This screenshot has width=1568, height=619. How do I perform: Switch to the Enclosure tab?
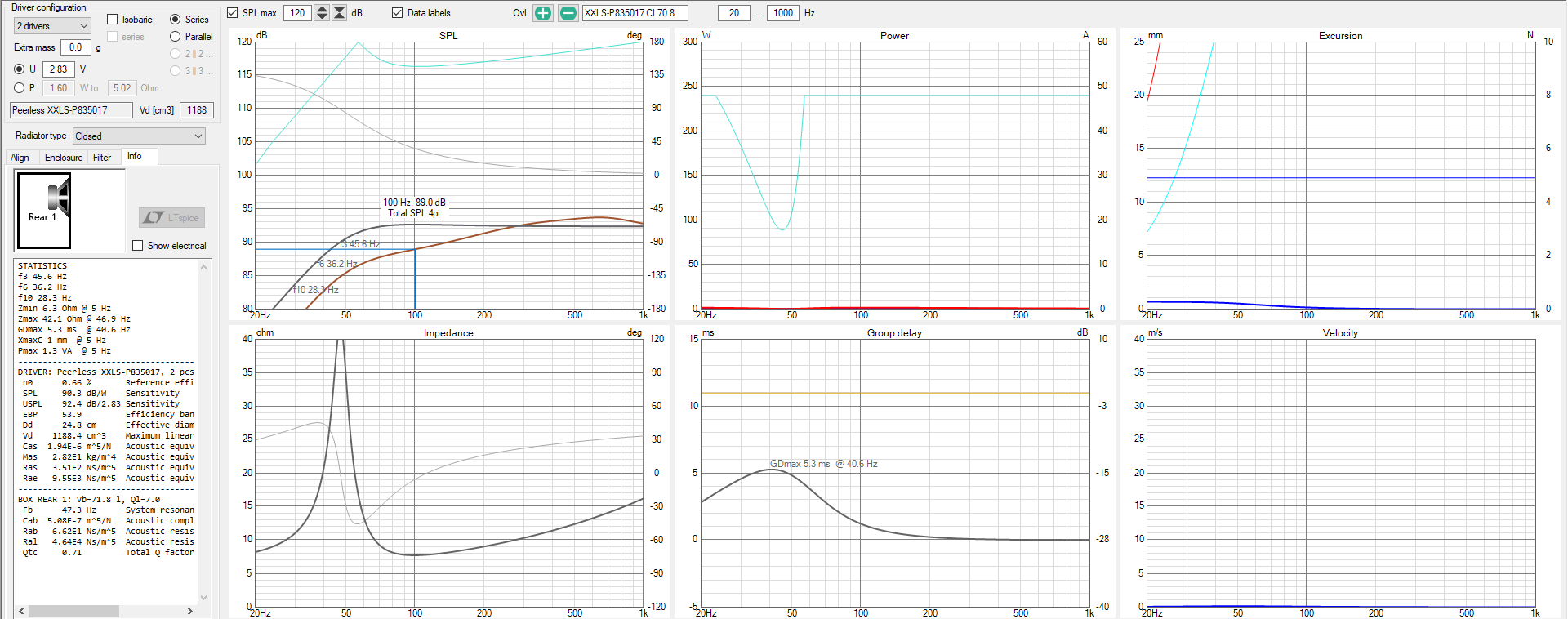(64, 158)
